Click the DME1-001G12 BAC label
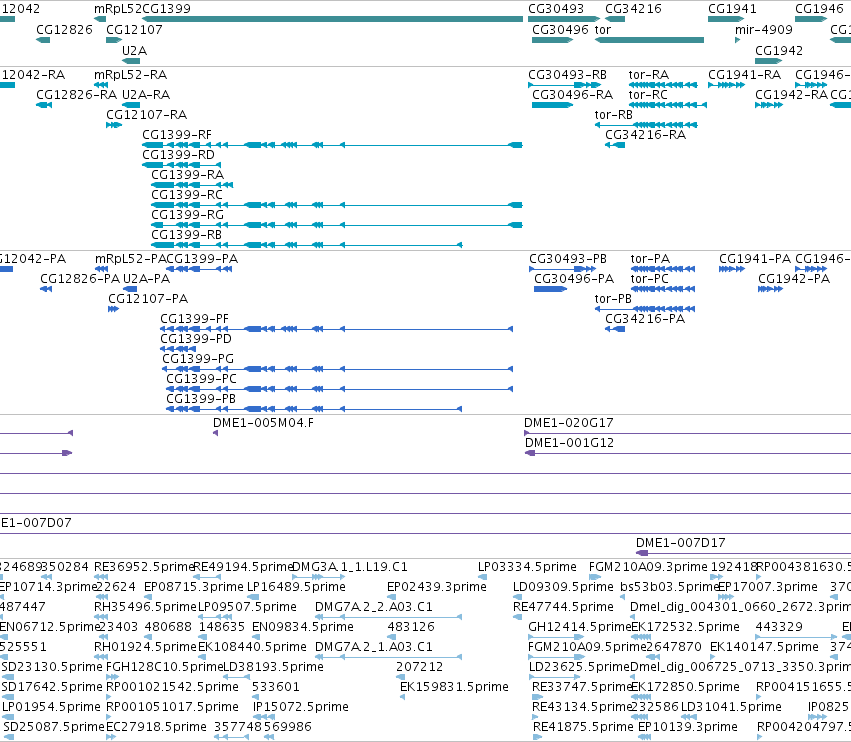Image resolution: width=851 pixels, height=742 pixels. 569,443
